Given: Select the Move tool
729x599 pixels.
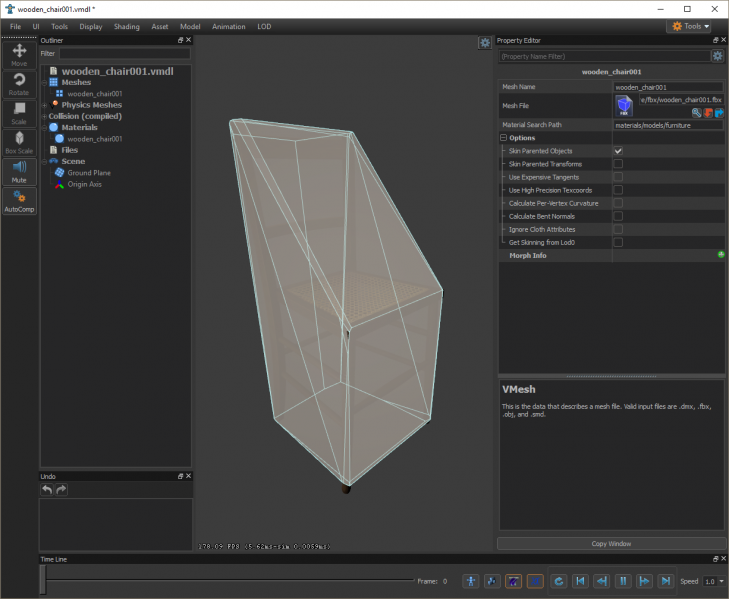Looking at the screenshot, I should tap(19, 55).
